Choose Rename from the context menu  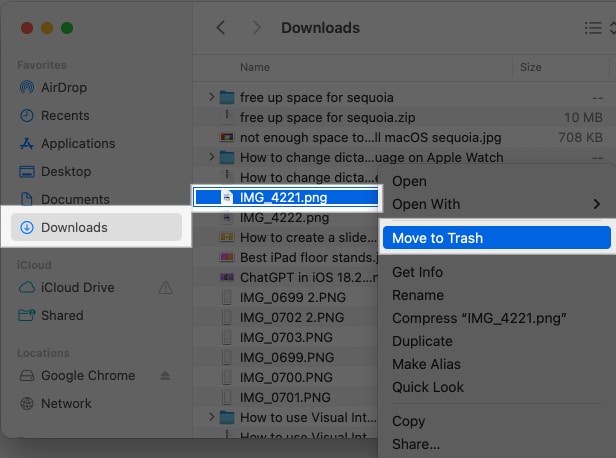click(418, 295)
